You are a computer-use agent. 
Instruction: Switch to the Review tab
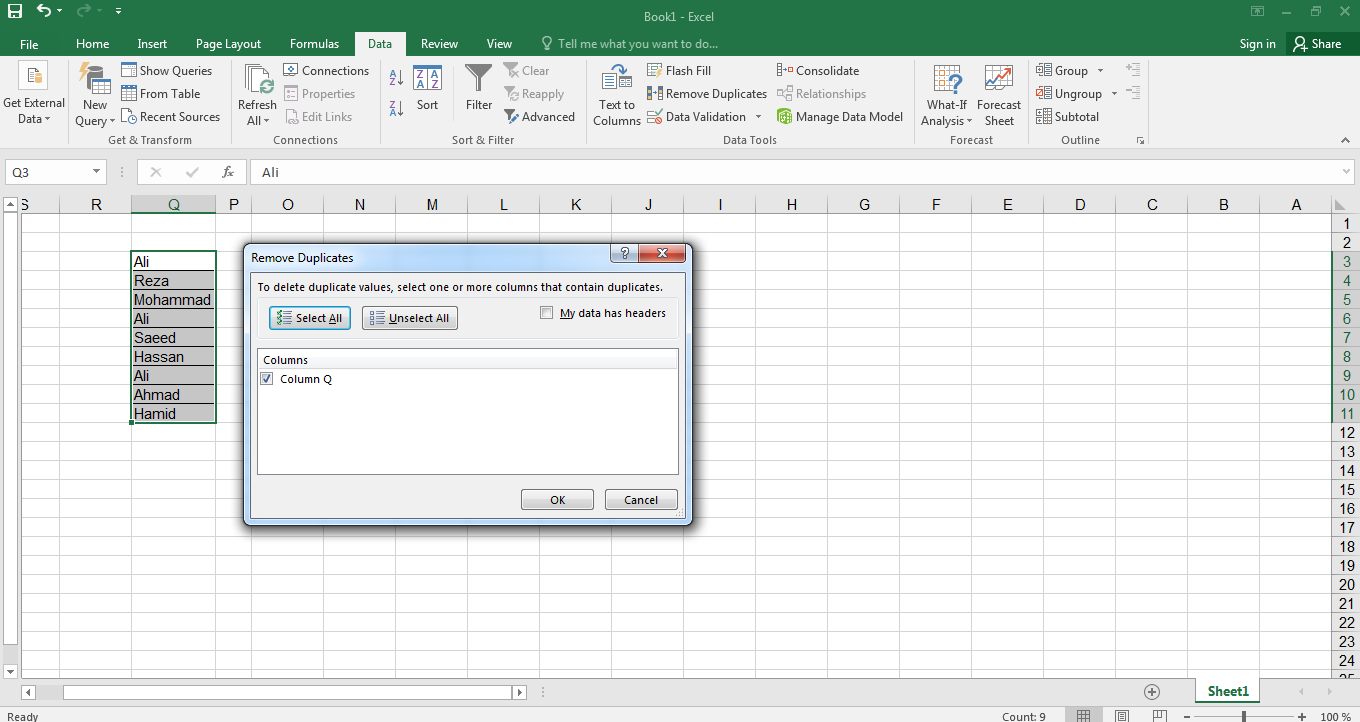click(439, 44)
